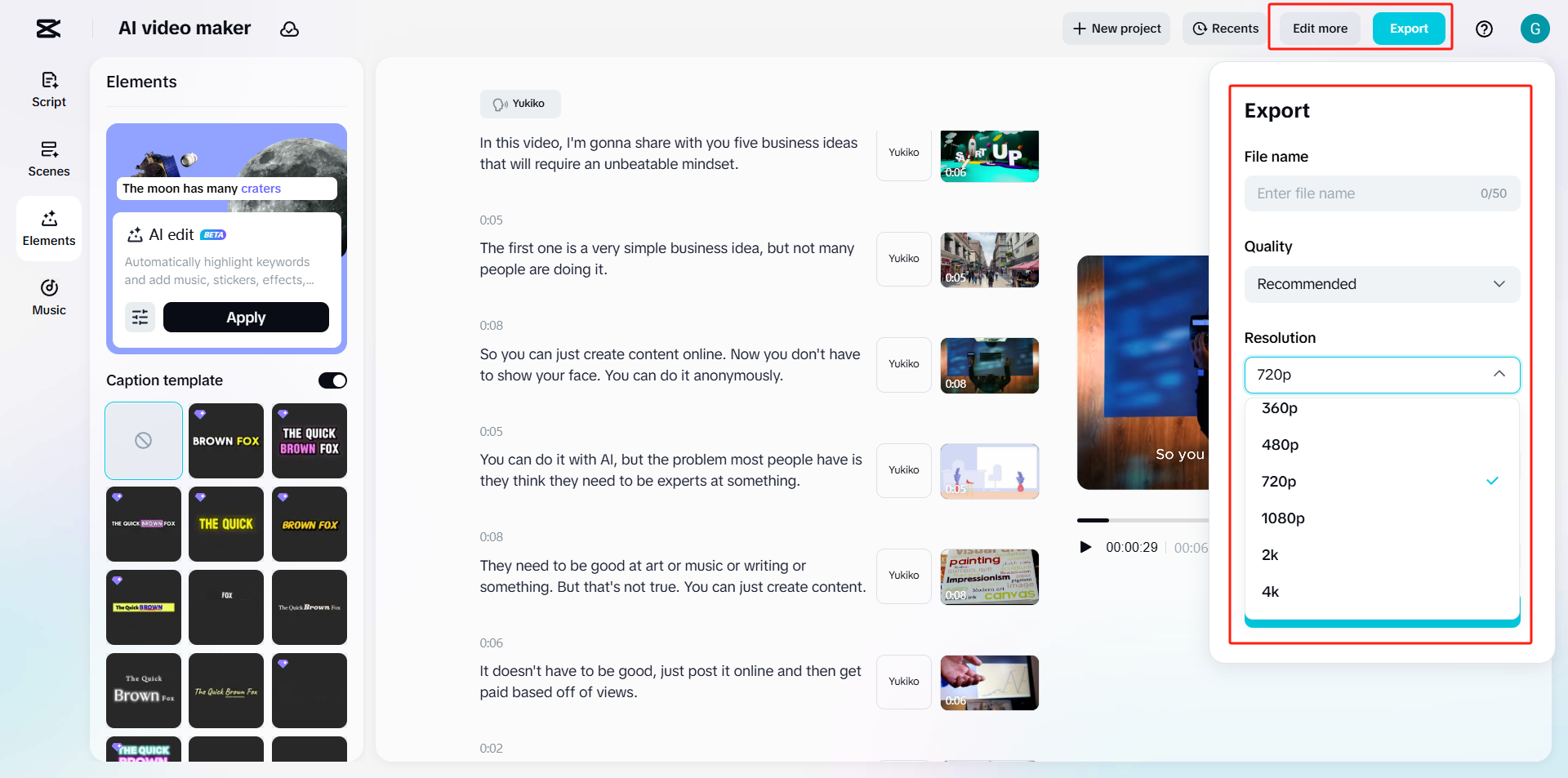Image resolution: width=1568 pixels, height=778 pixels.
Task: Open the G user profile avatar
Action: tap(1535, 29)
